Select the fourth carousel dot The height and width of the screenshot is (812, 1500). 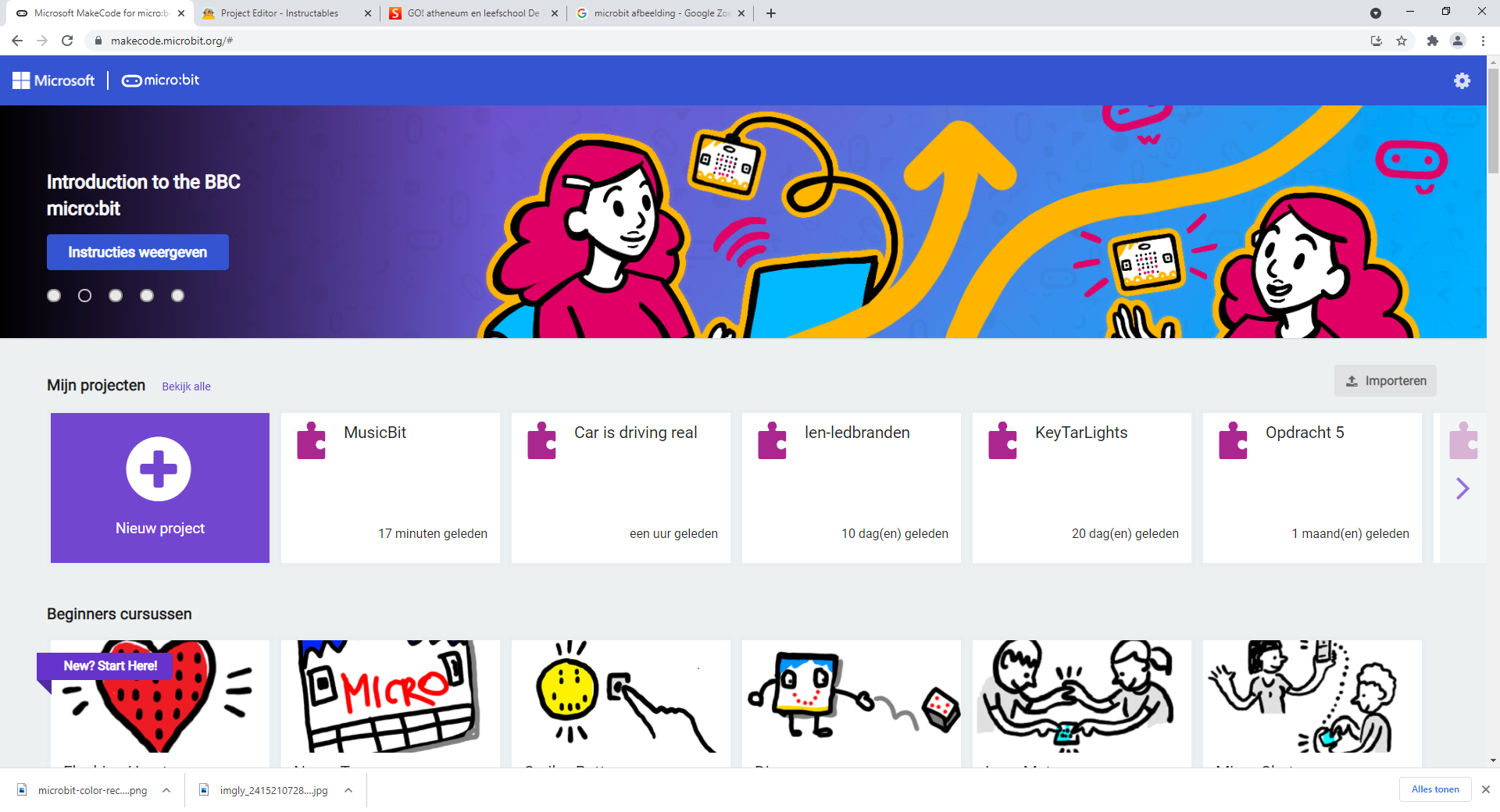(x=147, y=295)
